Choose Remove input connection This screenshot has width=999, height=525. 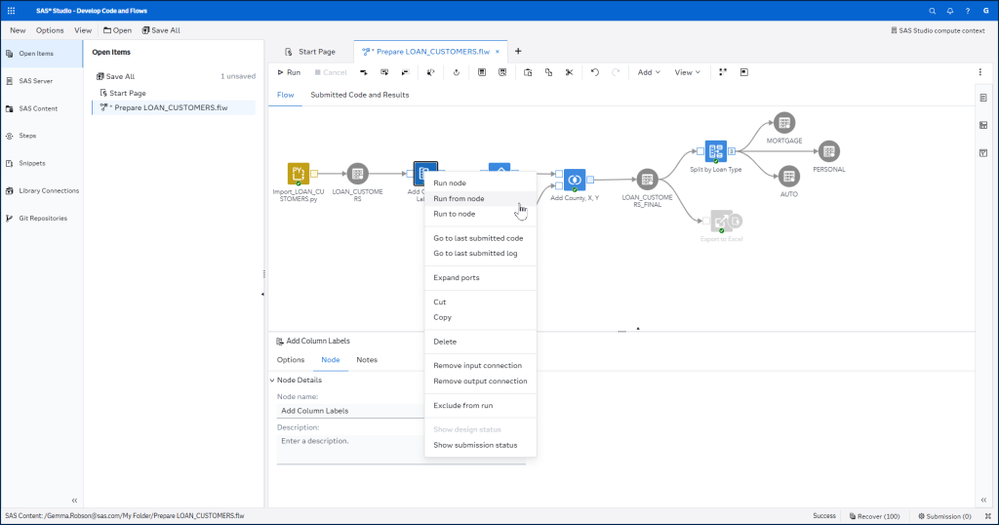480,366
